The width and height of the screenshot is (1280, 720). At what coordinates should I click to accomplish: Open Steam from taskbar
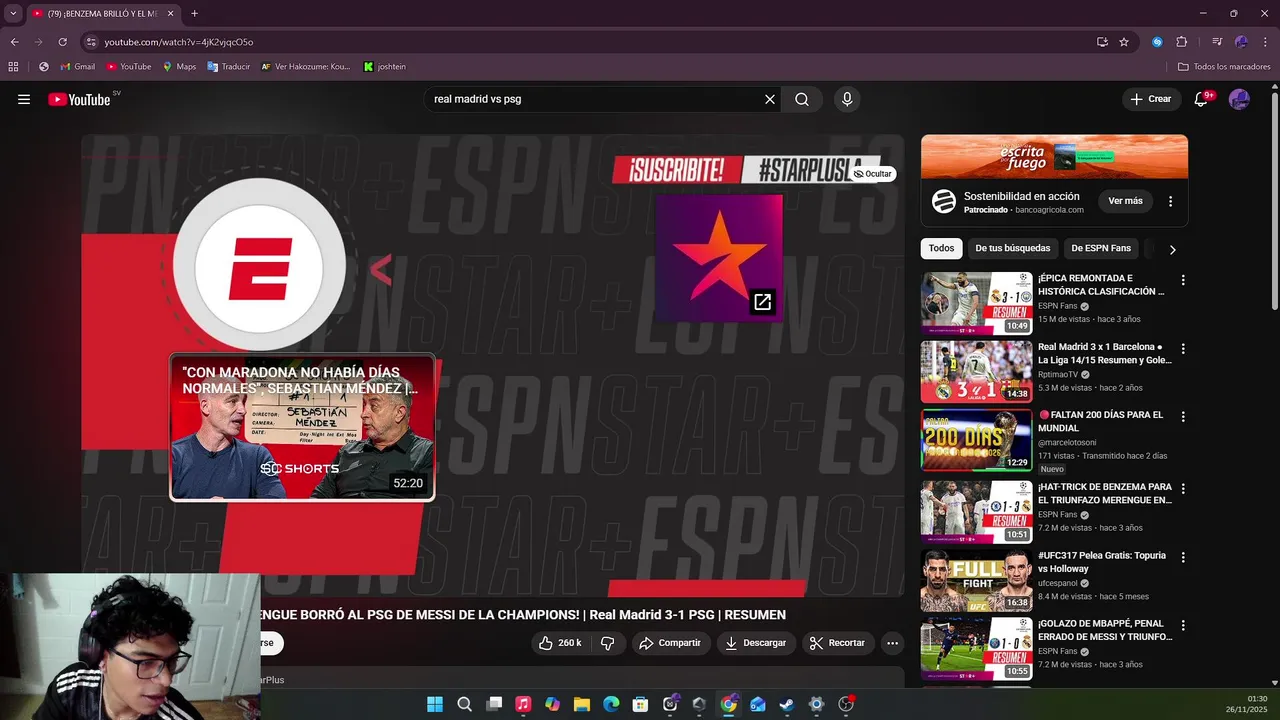pos(787,704)
